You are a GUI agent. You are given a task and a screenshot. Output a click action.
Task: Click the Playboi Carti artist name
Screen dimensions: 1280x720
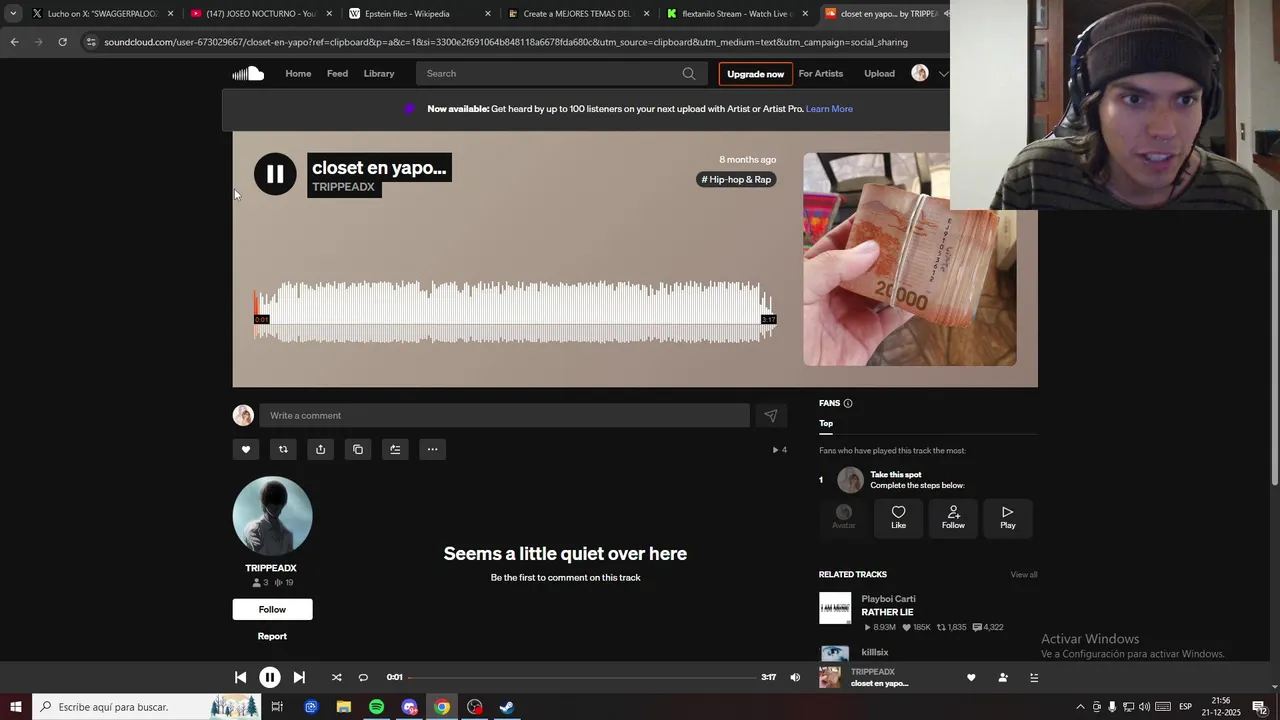(889, 599)
